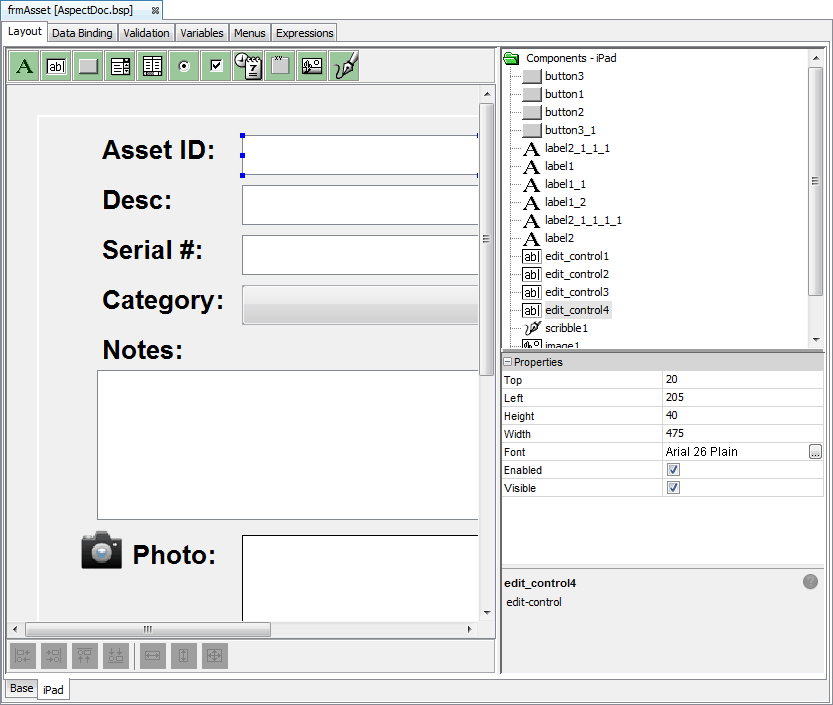Collapse the Properties section
The height and width of the screenshot is (705, 833).
pos(508,362)
